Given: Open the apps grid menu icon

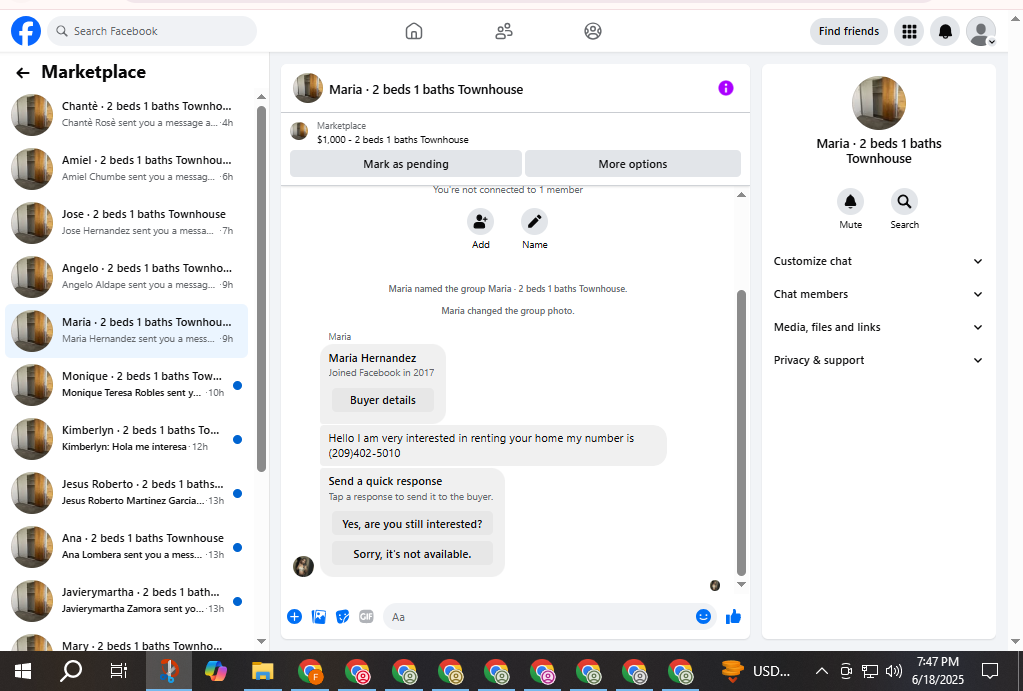Looking at the screenshot, I should 909,31.
